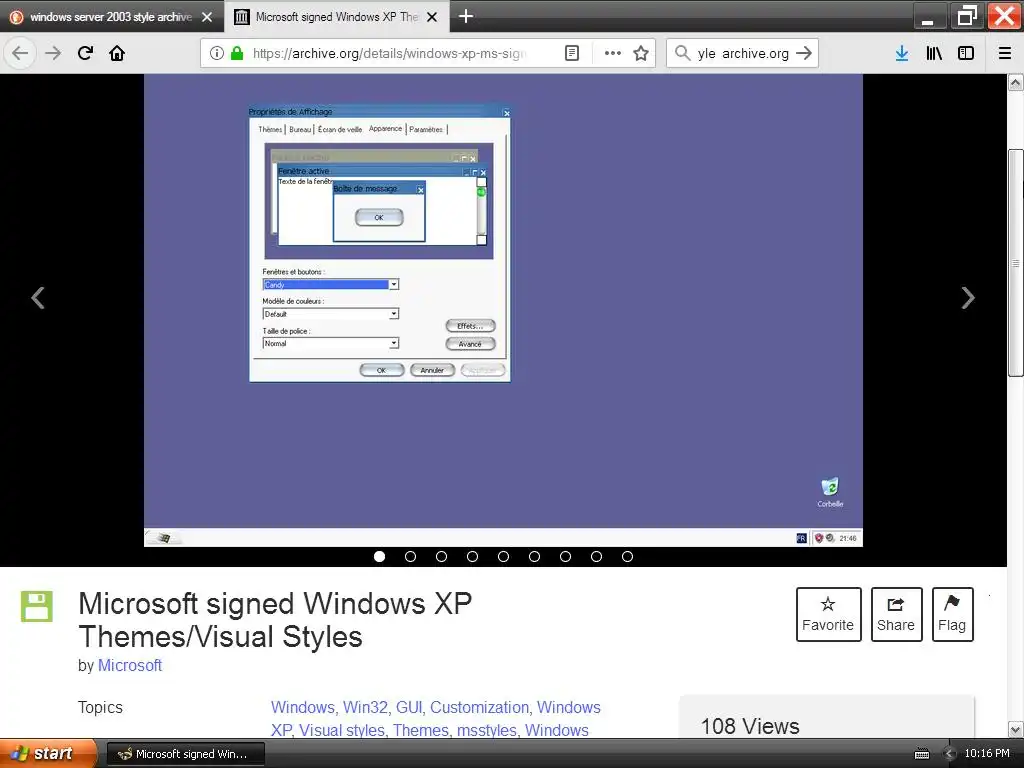Open the 'Customization' topic link
The height and width of the screenshot is (768, 1024).
479,707
